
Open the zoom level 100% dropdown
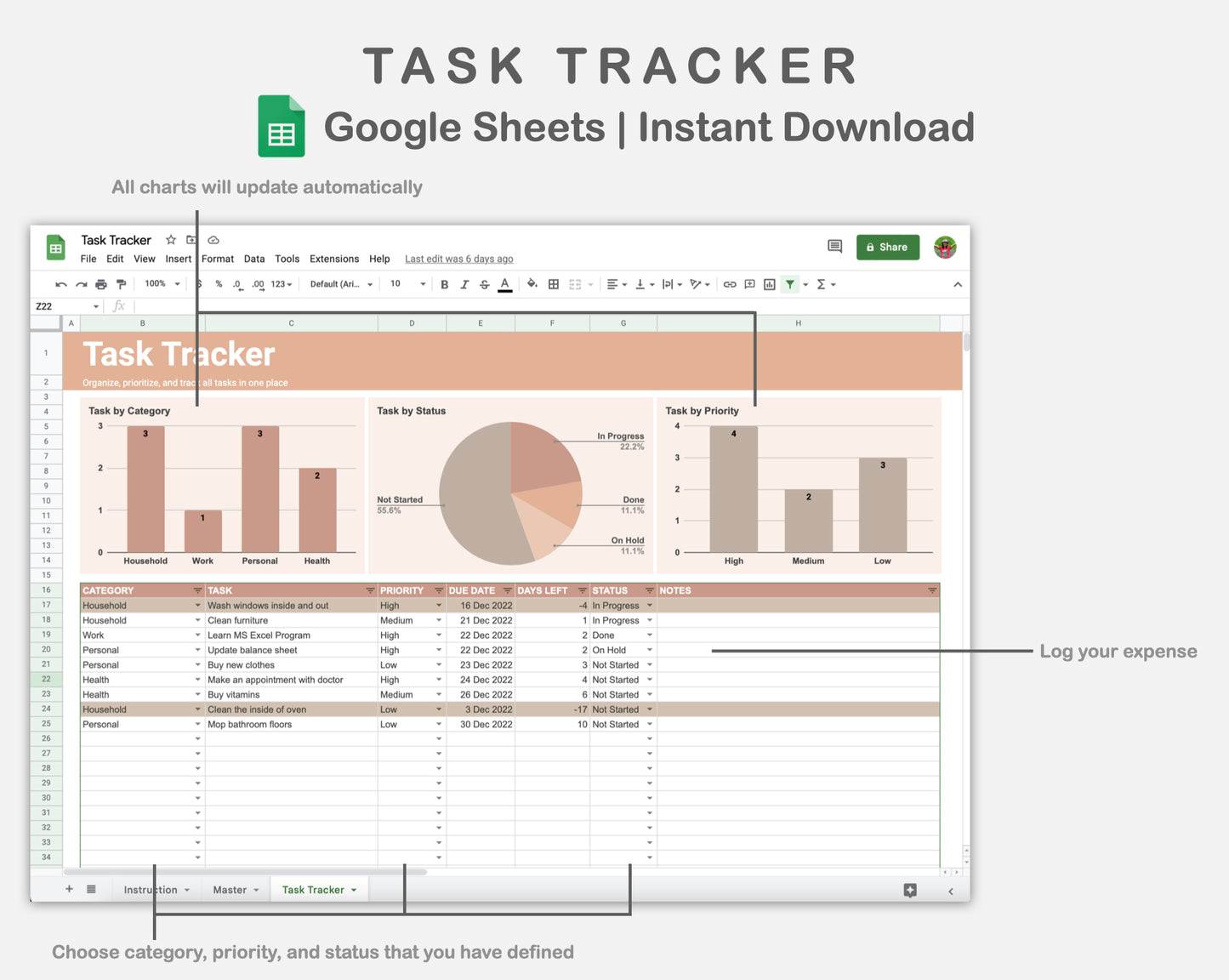pos(162,284)
